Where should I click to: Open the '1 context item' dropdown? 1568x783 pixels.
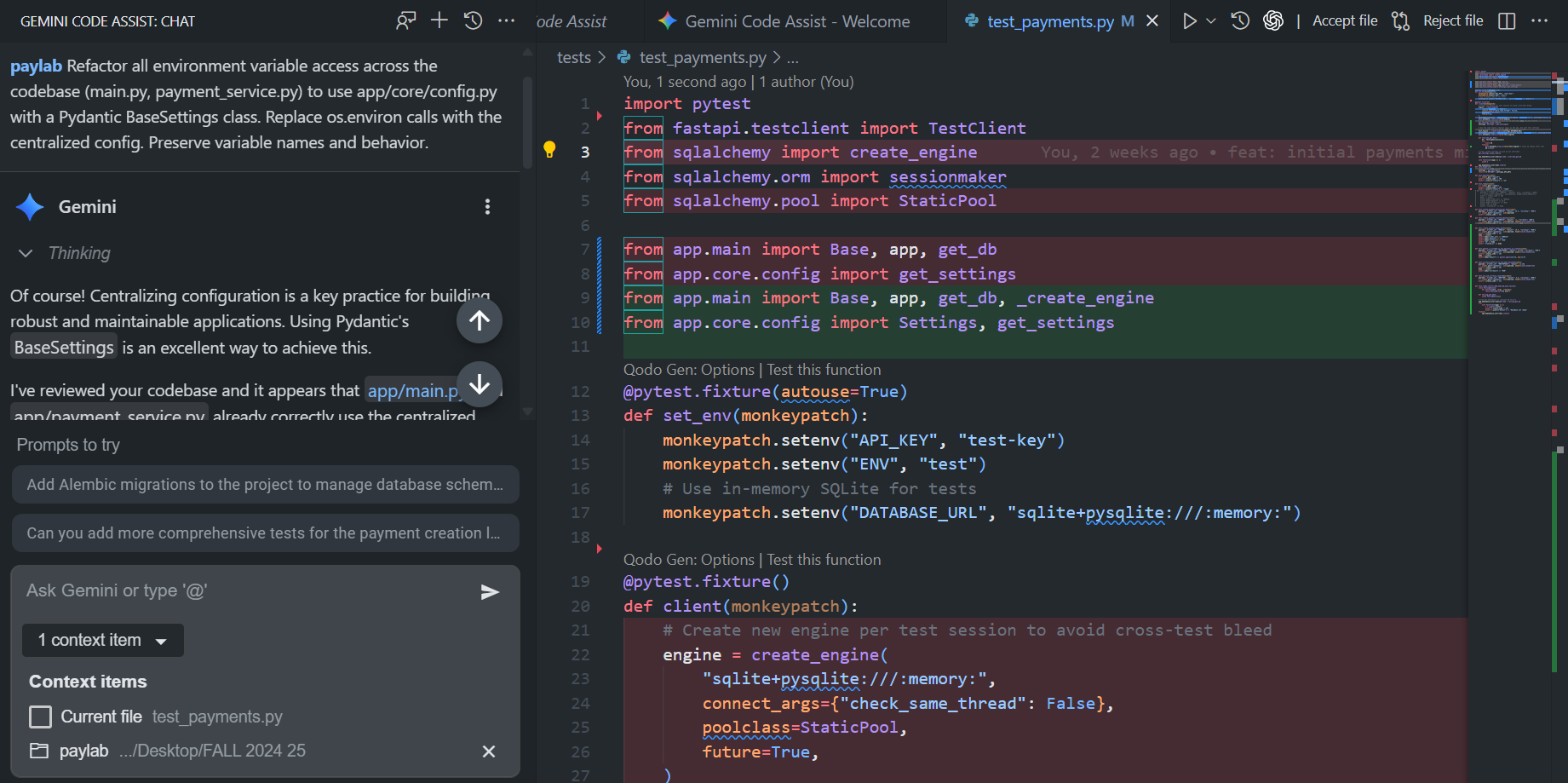click(102, 640)
